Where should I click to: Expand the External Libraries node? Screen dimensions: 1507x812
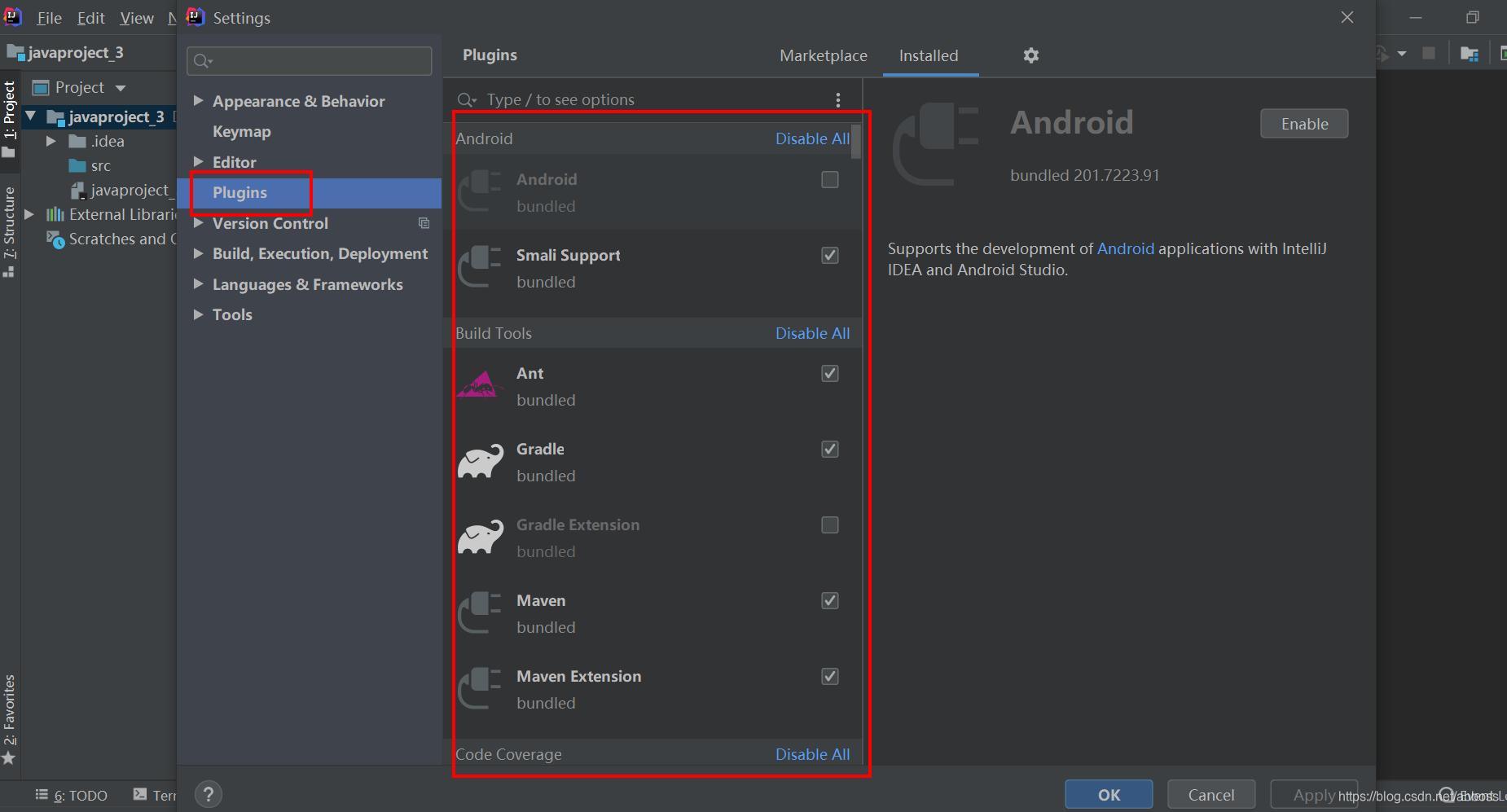pyautogui.click(x=29, y=214)
